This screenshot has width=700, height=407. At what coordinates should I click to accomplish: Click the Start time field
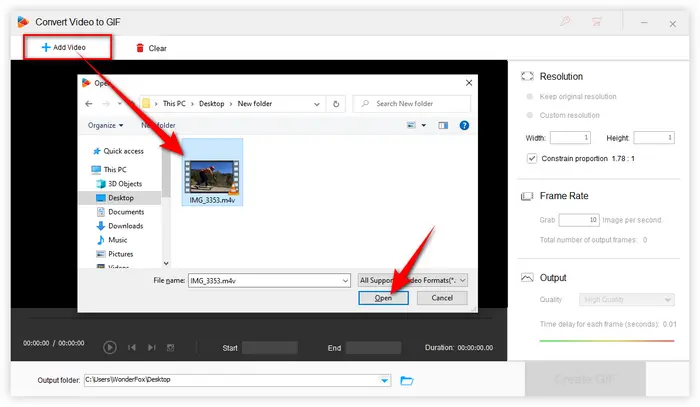coord(270,348)
